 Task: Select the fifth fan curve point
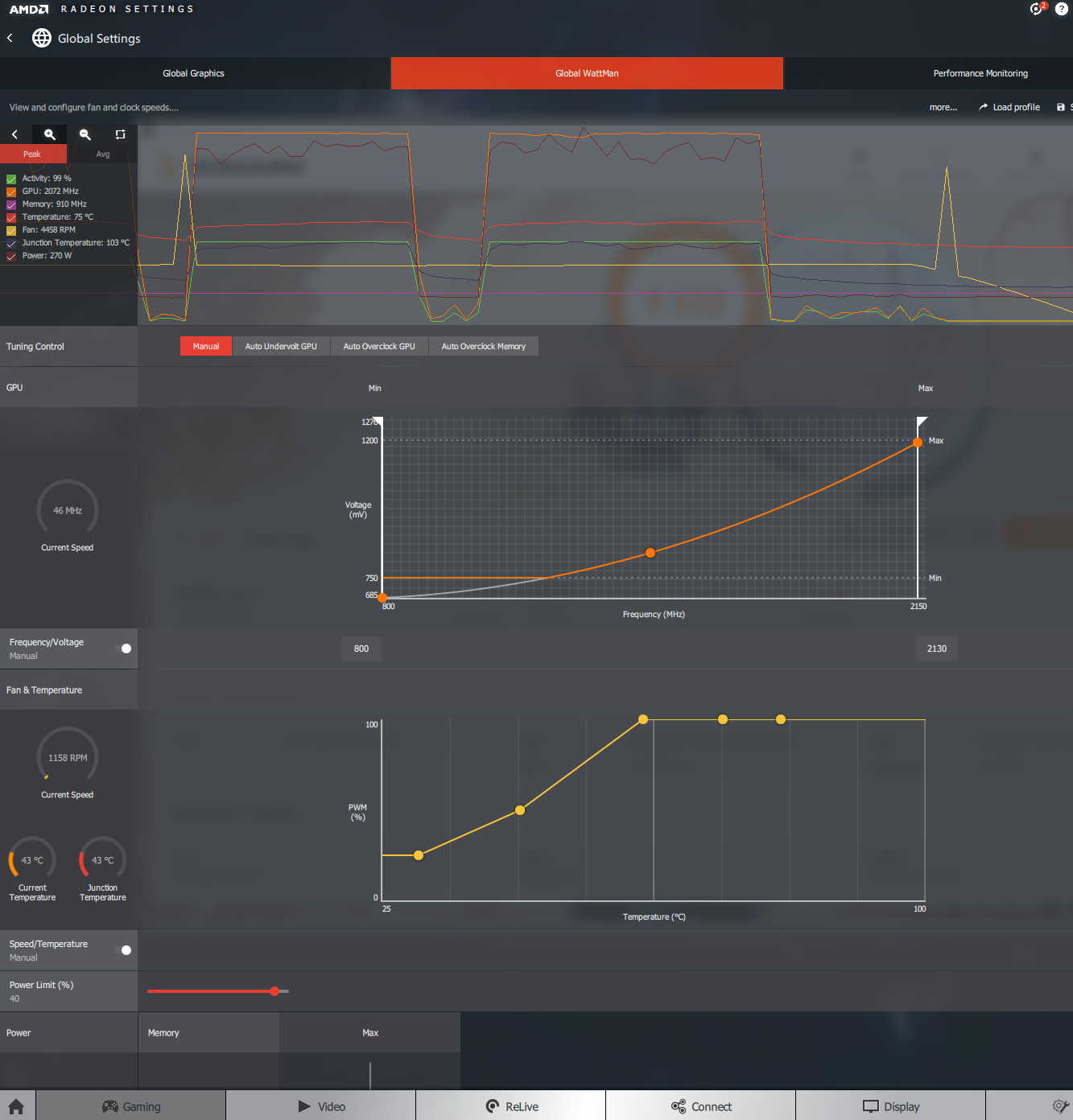[781, 719]
